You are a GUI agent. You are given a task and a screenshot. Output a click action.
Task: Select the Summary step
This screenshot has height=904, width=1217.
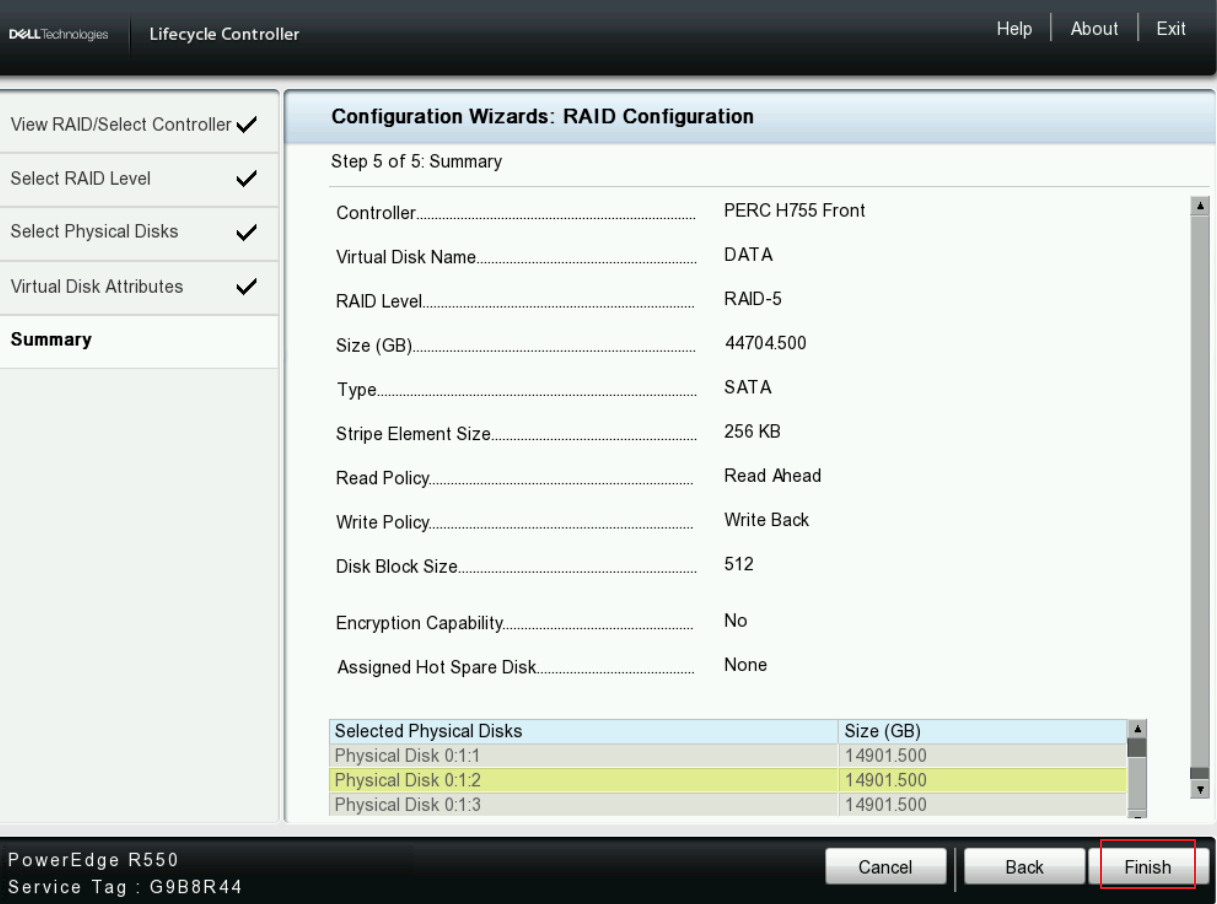point(138,340)
